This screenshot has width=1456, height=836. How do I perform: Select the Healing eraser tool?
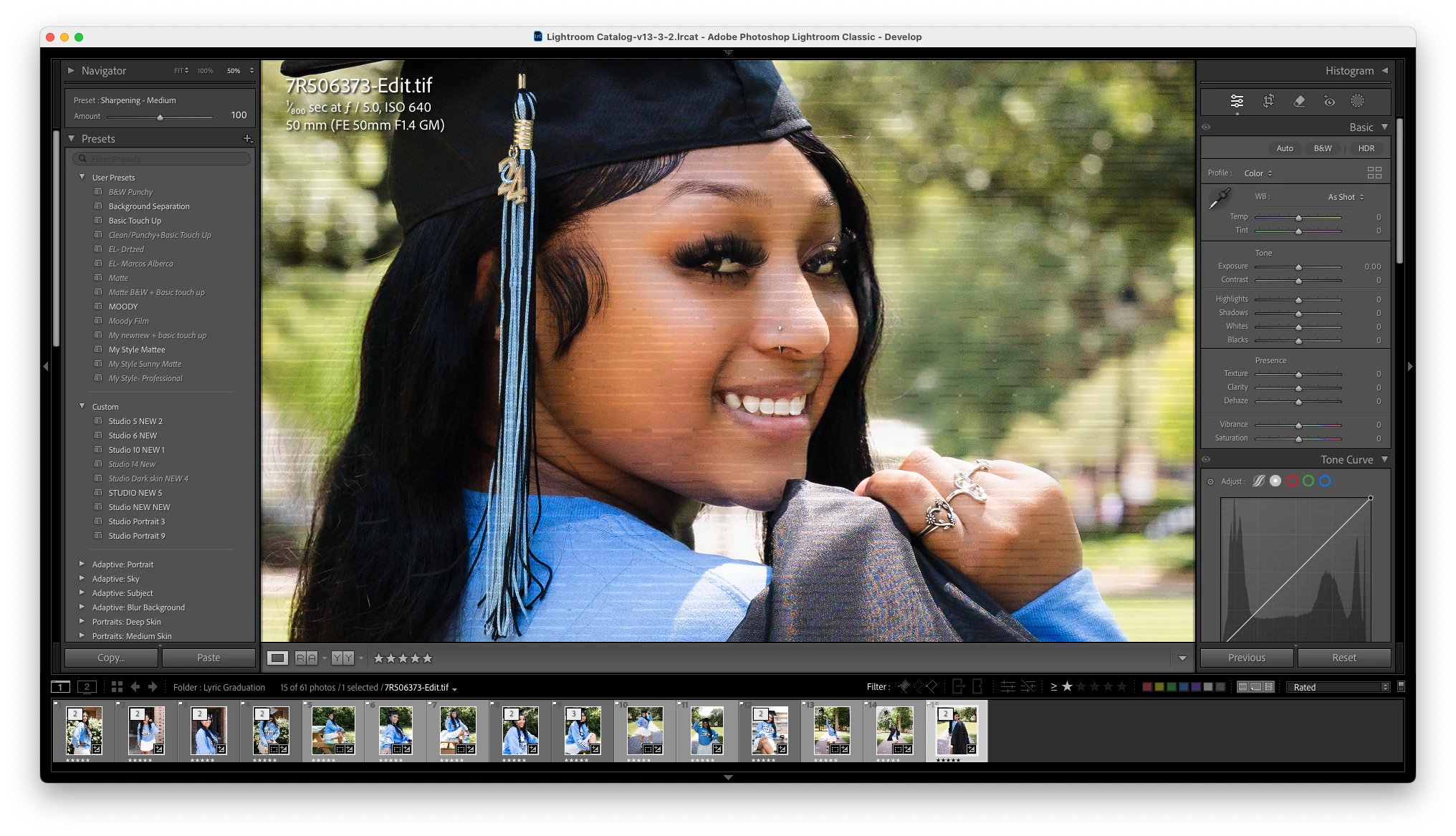(x=1299, y=101)
